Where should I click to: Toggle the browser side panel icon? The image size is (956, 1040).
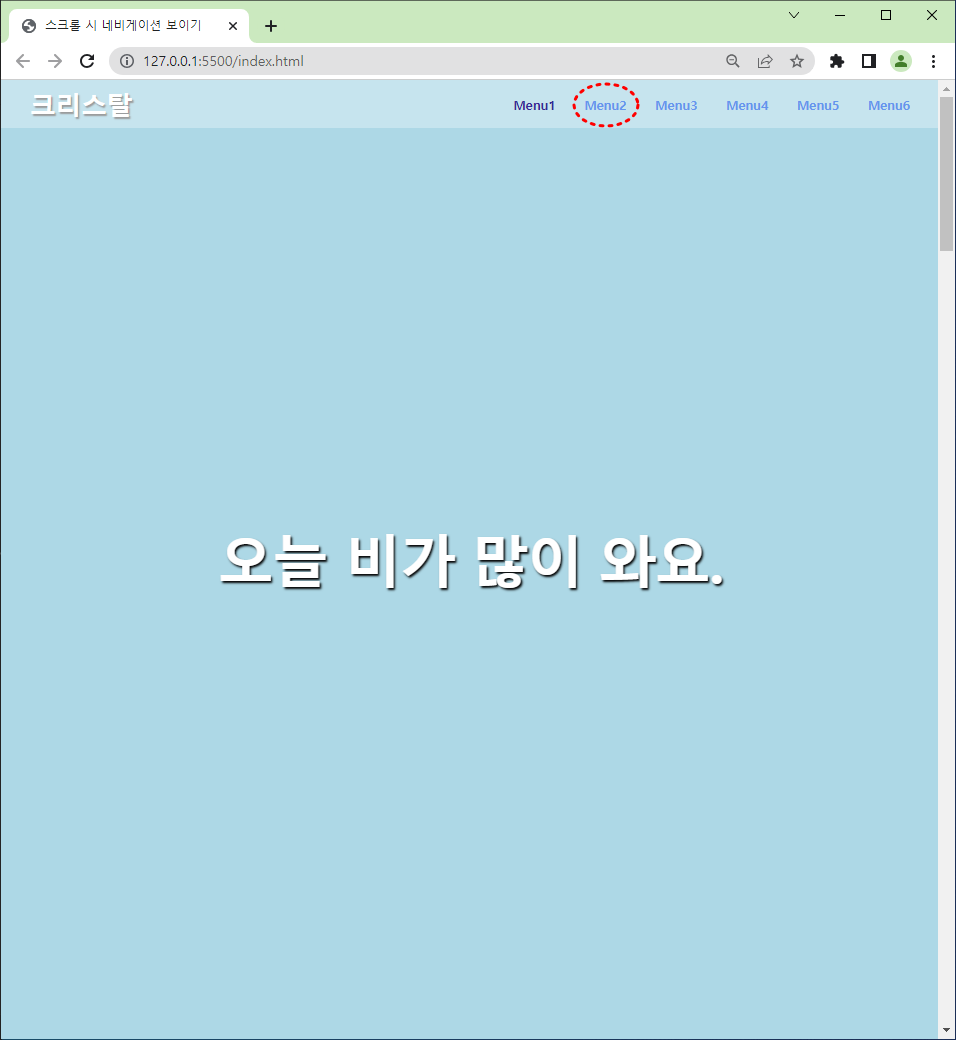point(868,61)
